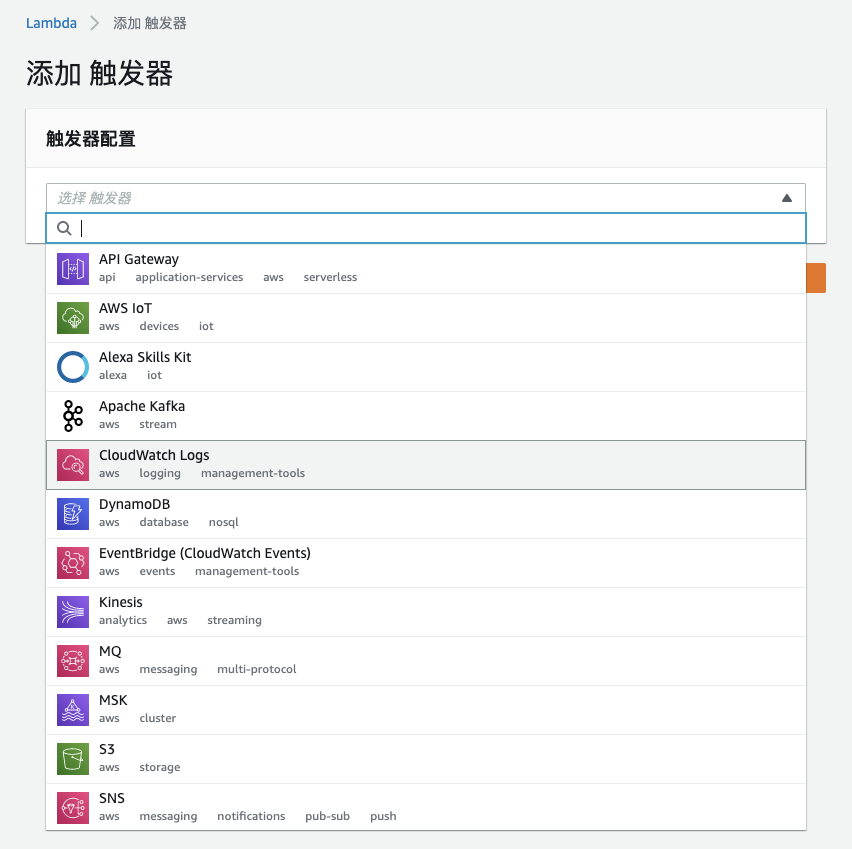
Task: Select CloudWatch Logs option
Action: pos(425,465)
